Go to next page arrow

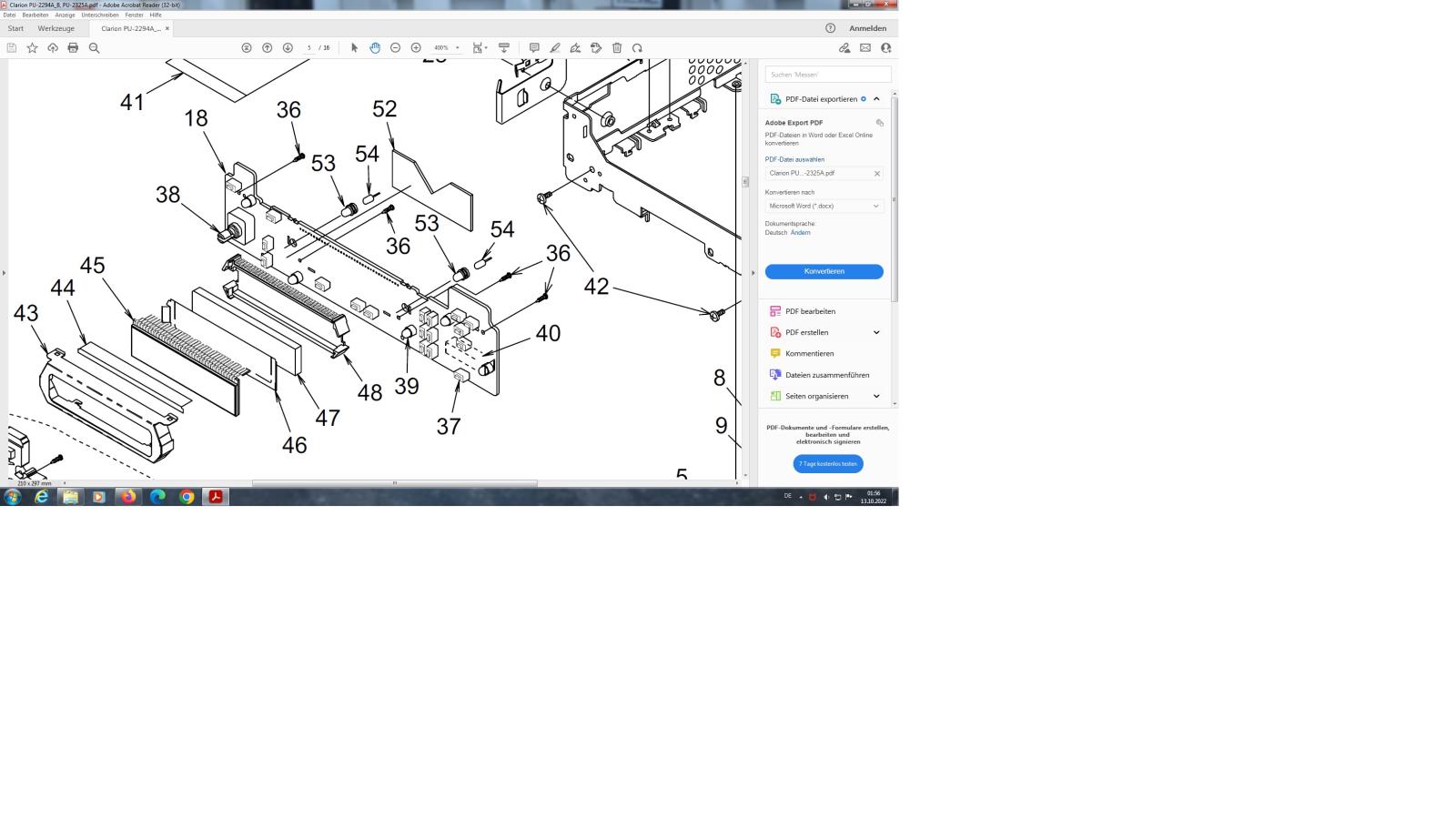[x=288, y=47]
